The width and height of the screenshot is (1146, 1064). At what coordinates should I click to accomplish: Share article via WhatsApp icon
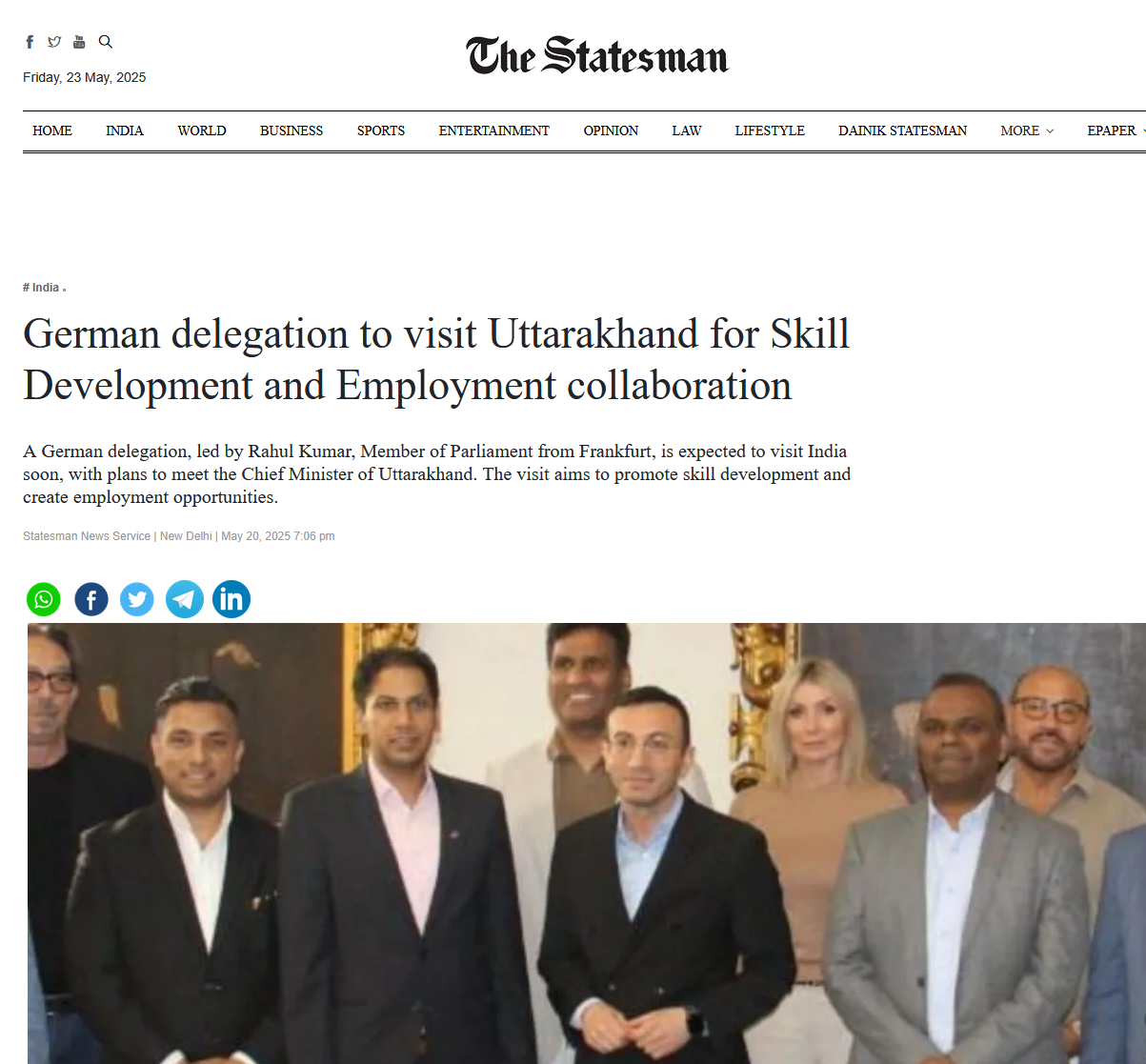click(x=44, y=599)
